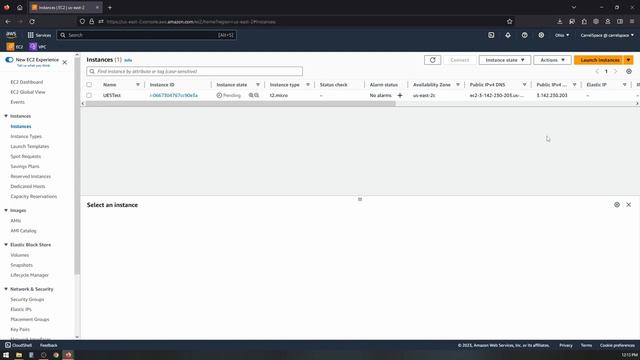Check the select-all instances checkbox
This screenshot has width=640, height=360.
(x=89, y=84)
